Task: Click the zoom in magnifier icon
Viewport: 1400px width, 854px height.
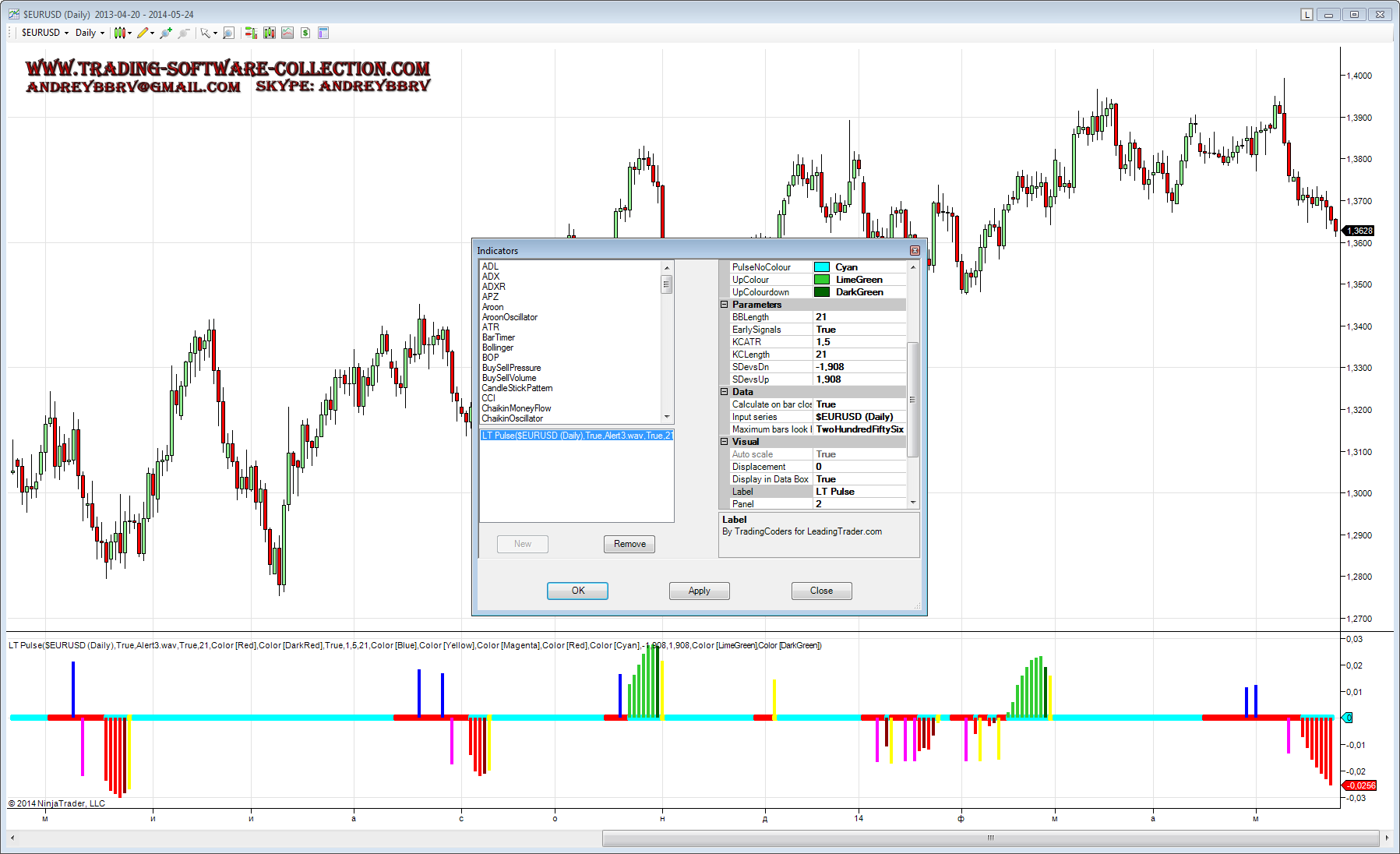Action: tap(165, 33)
